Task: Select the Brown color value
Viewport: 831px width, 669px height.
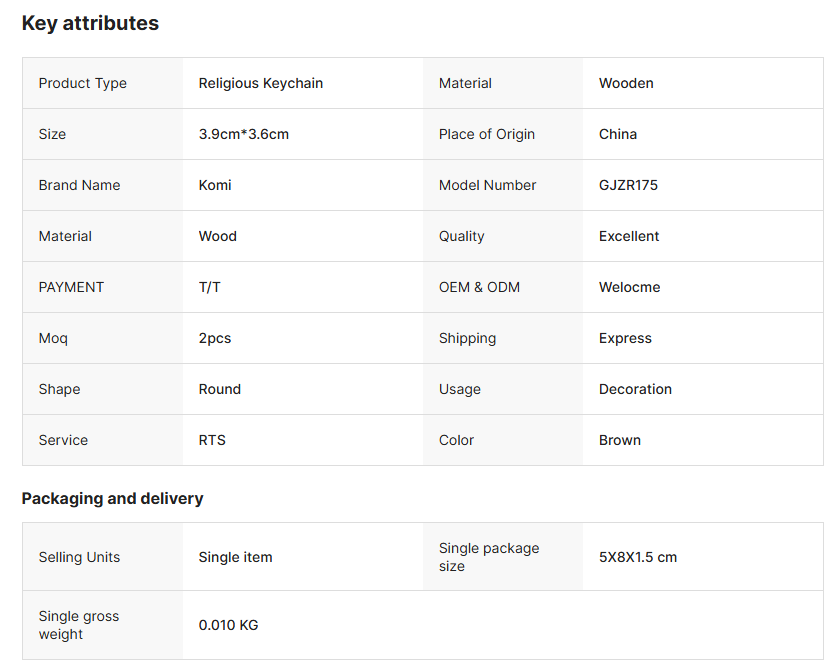Action: point(620,440)
